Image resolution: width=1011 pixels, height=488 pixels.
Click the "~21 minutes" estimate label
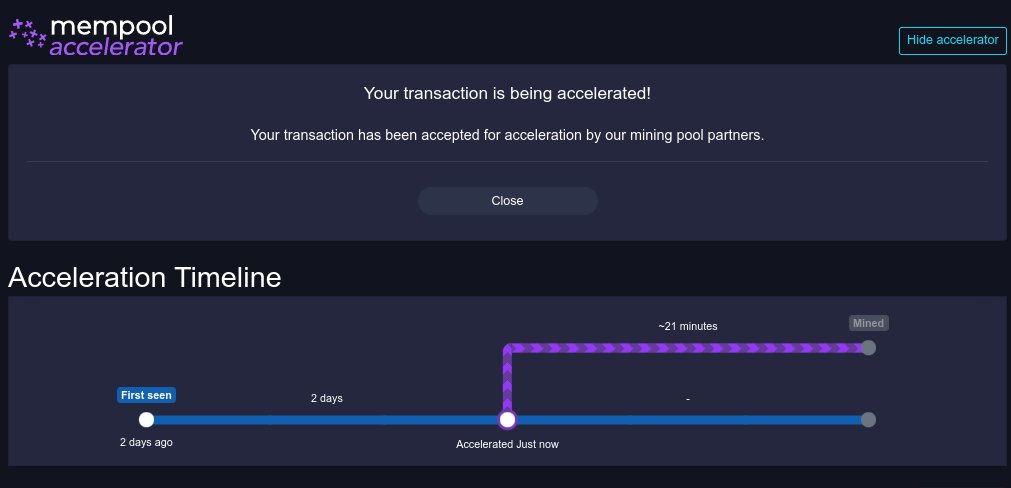tap(688, 326)
